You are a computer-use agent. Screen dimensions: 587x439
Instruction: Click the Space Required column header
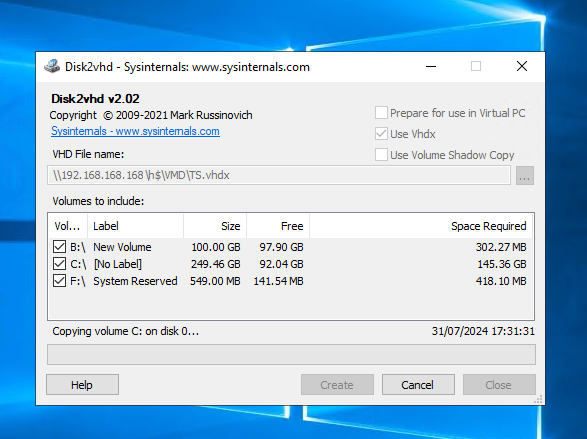click(x=421, y=226)
